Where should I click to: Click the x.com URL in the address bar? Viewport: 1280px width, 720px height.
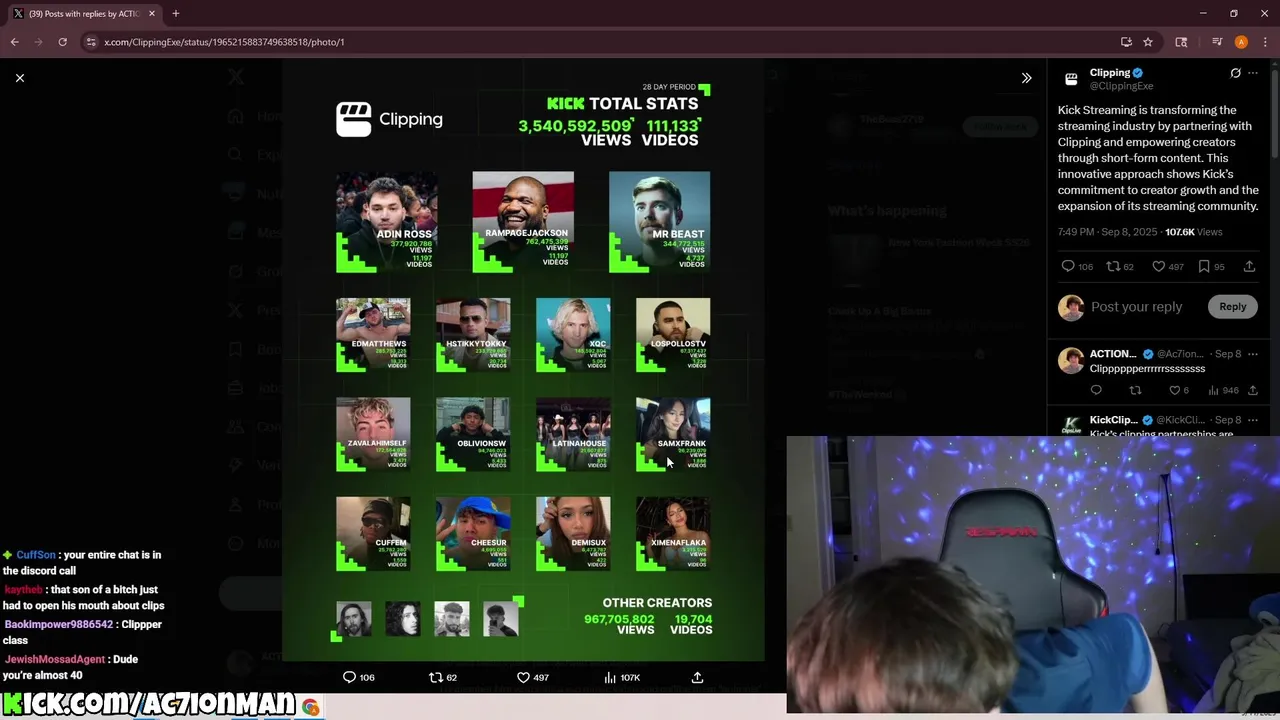224,42
